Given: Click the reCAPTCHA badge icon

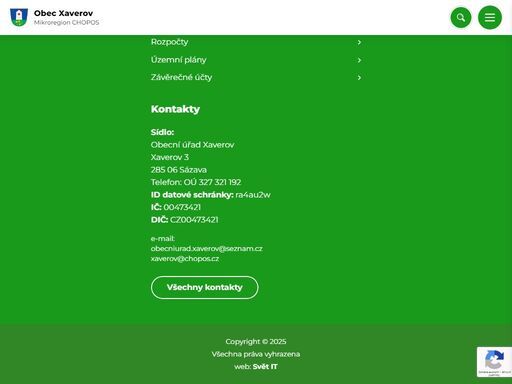Looking at the screenshot, I should pos(494,362).
